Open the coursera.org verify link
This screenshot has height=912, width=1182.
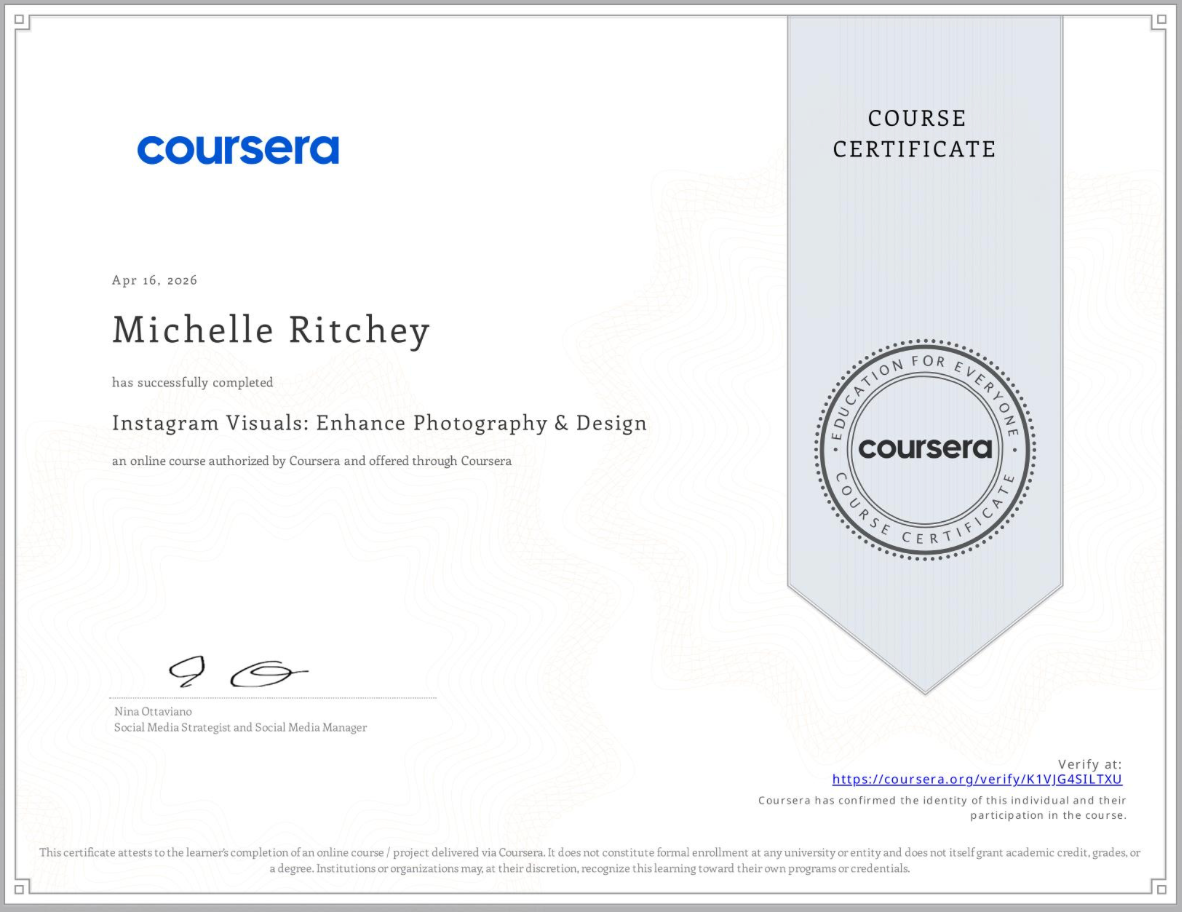pos(977,779)
